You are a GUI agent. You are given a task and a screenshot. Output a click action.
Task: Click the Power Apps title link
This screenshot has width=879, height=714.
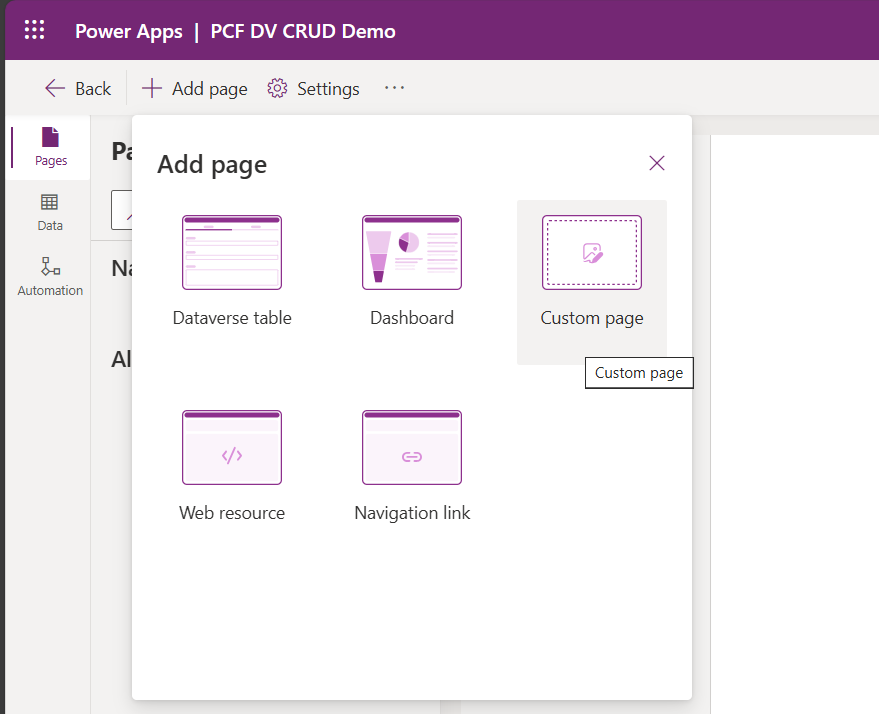pos(128,31)
